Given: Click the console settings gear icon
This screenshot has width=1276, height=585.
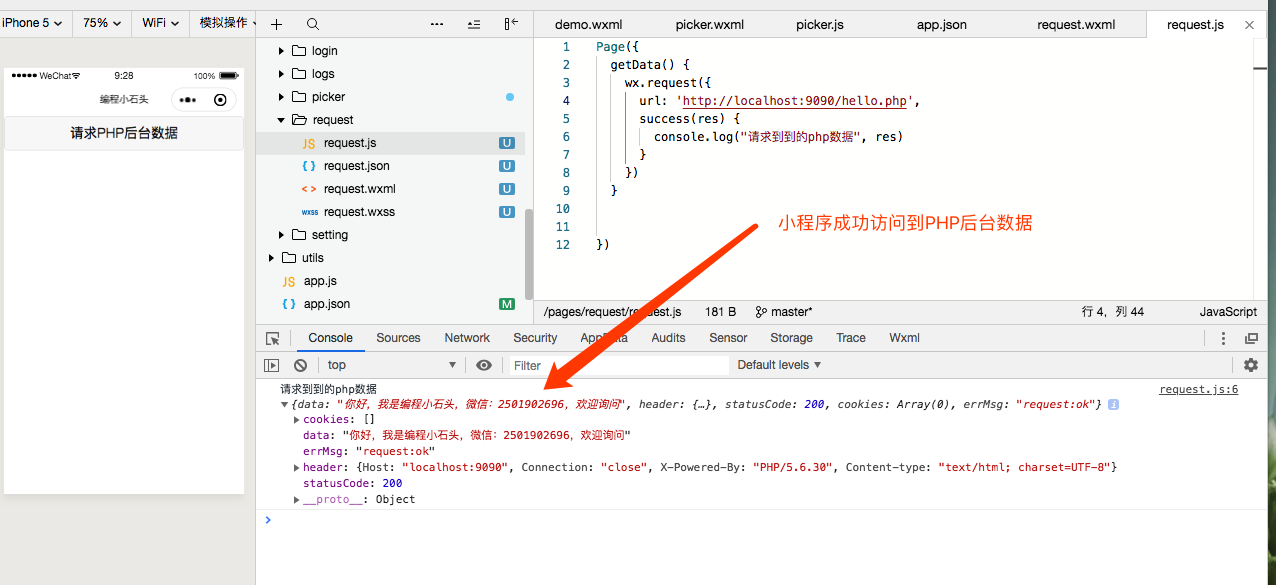Looking at the screenshot, I should (1251, 365).
